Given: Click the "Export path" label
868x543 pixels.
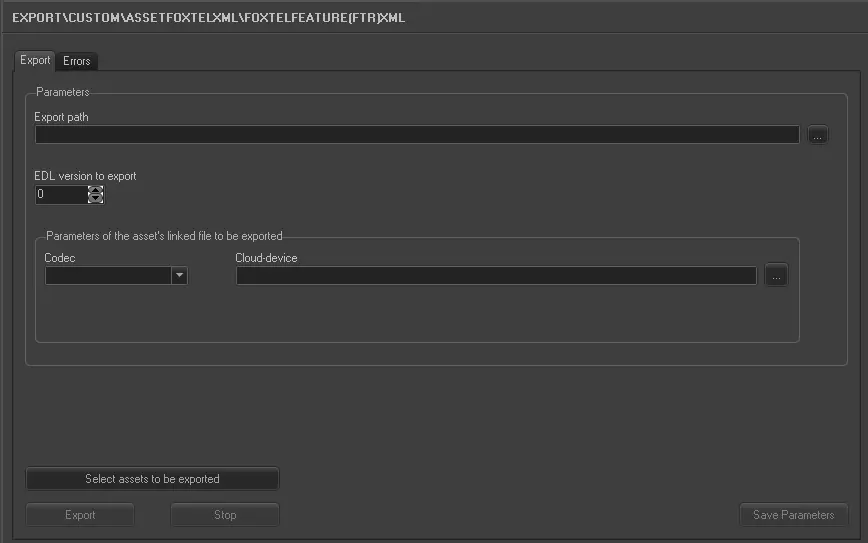Looking at the screenshot, I should (x=61, y=117).
